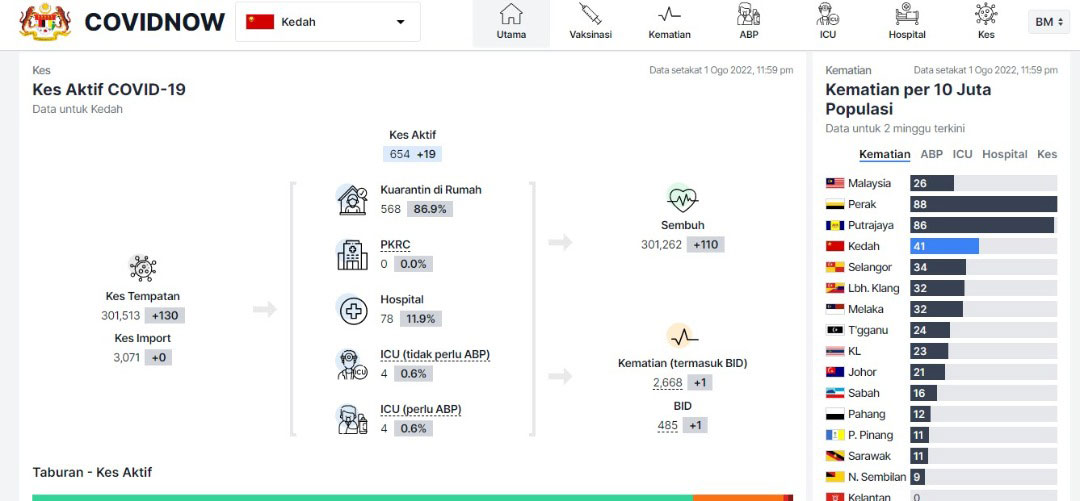The image size is (1080, 501).
Task: Click the N. Sembilan row label
Action: [877, 477]
